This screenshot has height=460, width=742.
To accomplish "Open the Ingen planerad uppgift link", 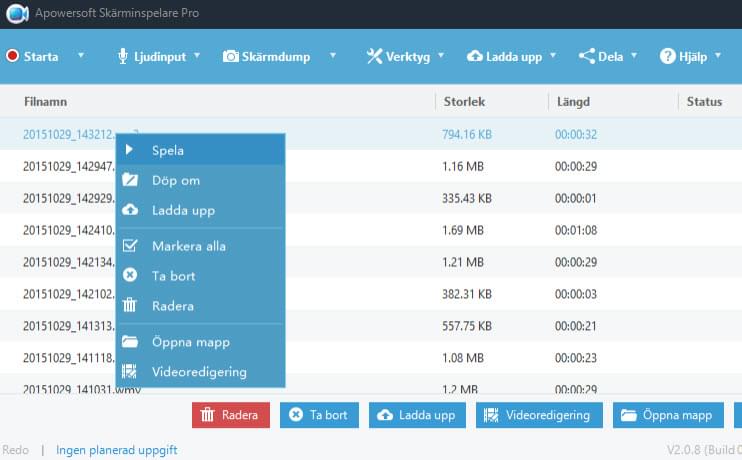I will 116,450.
